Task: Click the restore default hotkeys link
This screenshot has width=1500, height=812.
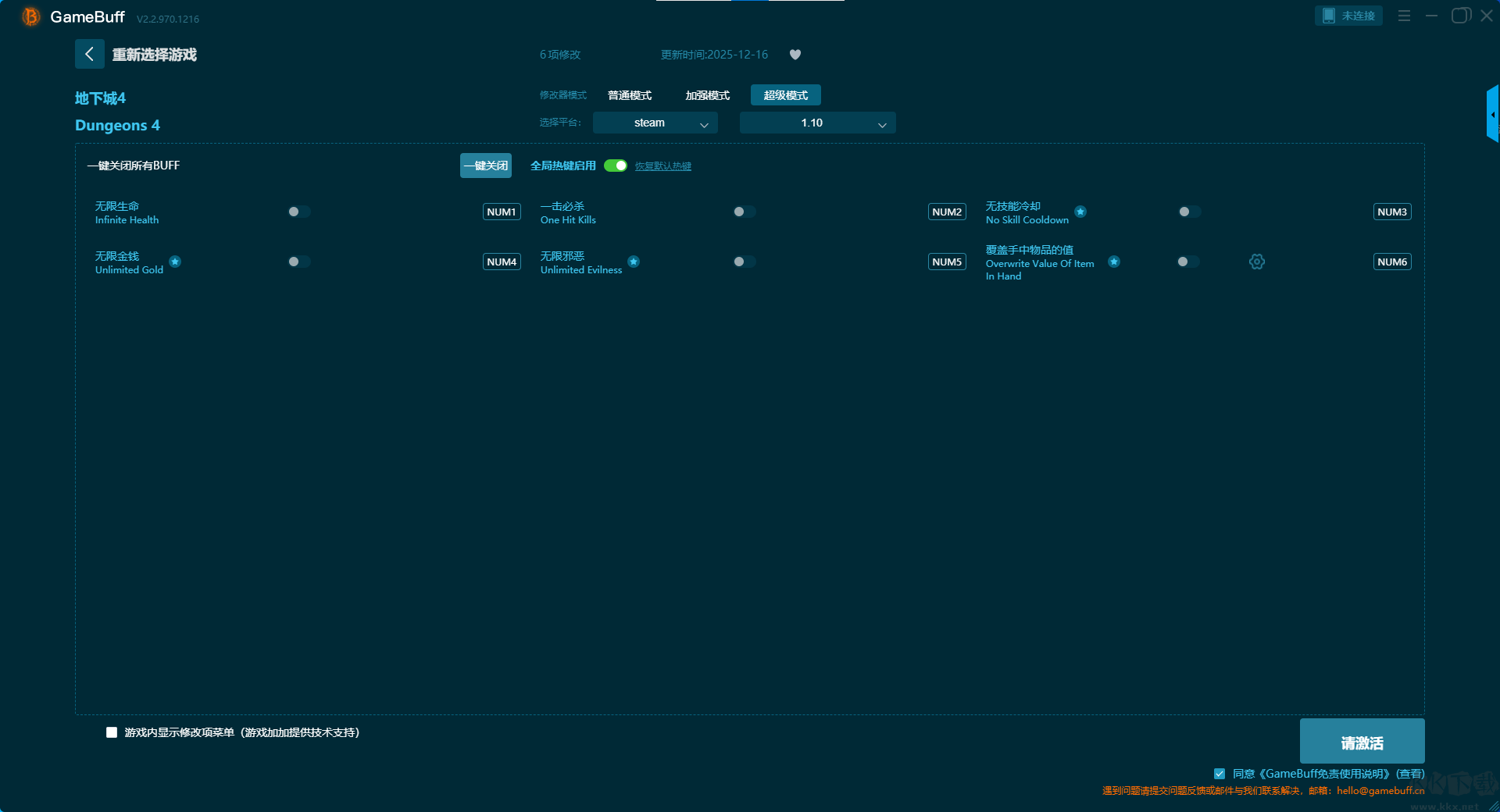Action: (662, 166)
